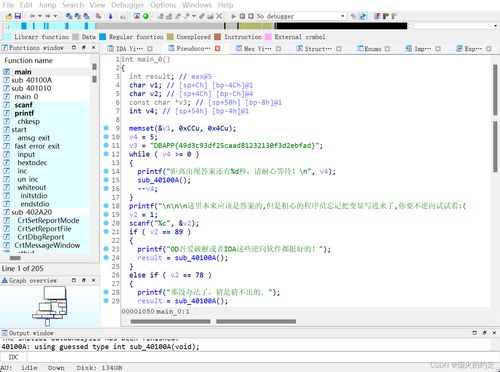This screenshot has height=372, width=500.
Task: Toggle breakpoint dot on line 10
Action: 106,136
